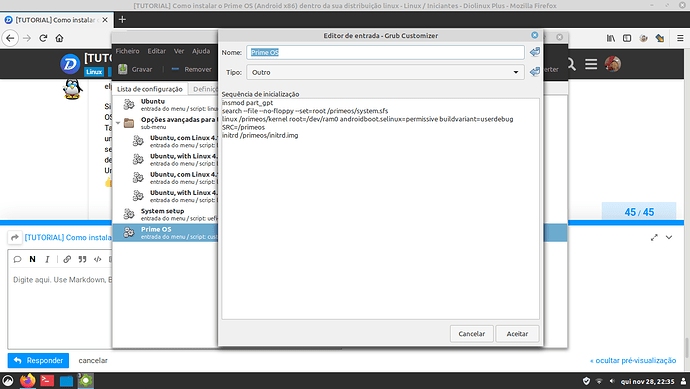This screenshot has height=389, width=690.
Task: Click the revert arrow next to Tipo dropdown
Action: point(535,72)
